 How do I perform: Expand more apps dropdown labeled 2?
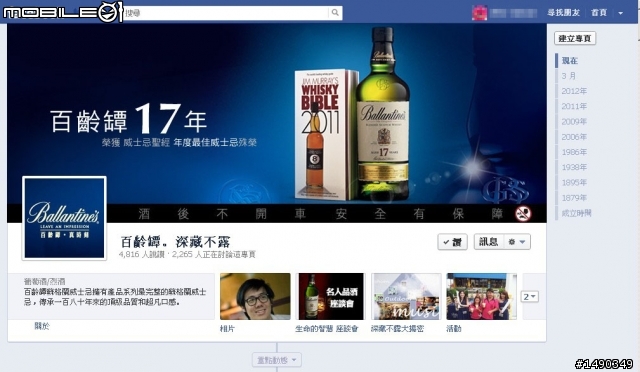pos(530,296)
